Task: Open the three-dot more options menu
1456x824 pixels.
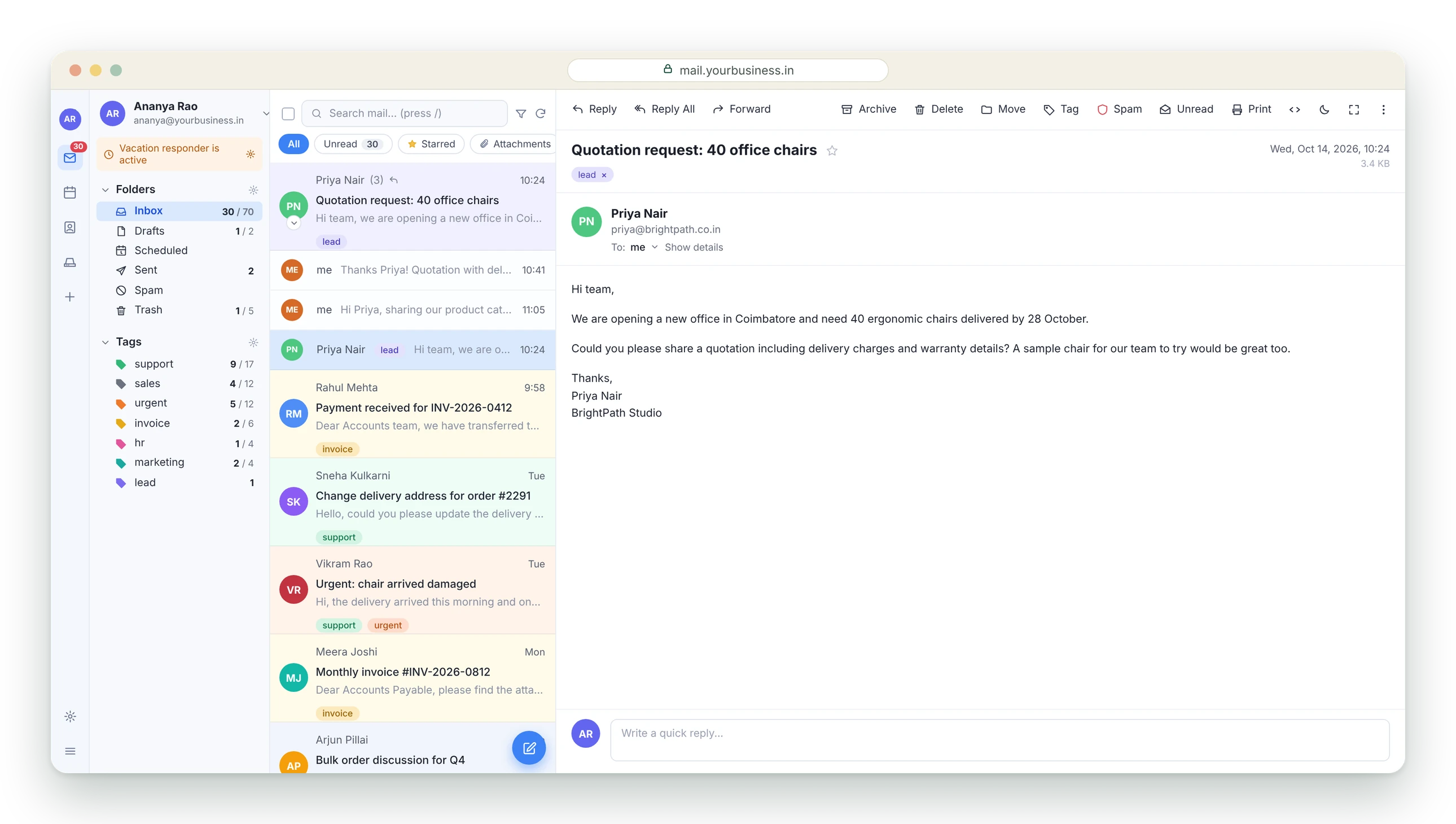Action: [x=1383, y=109]
